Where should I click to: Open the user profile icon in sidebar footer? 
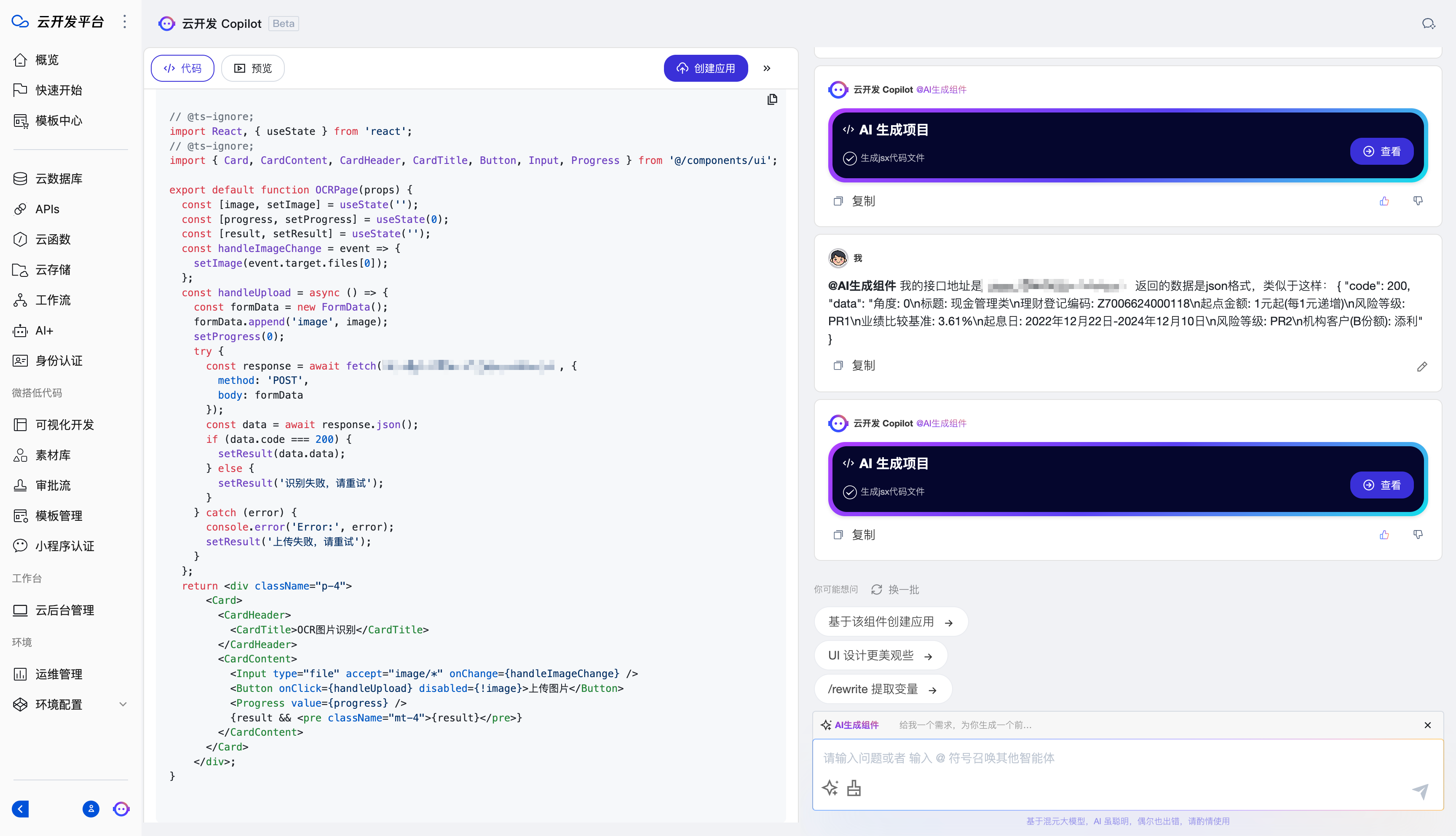(91, 809)
